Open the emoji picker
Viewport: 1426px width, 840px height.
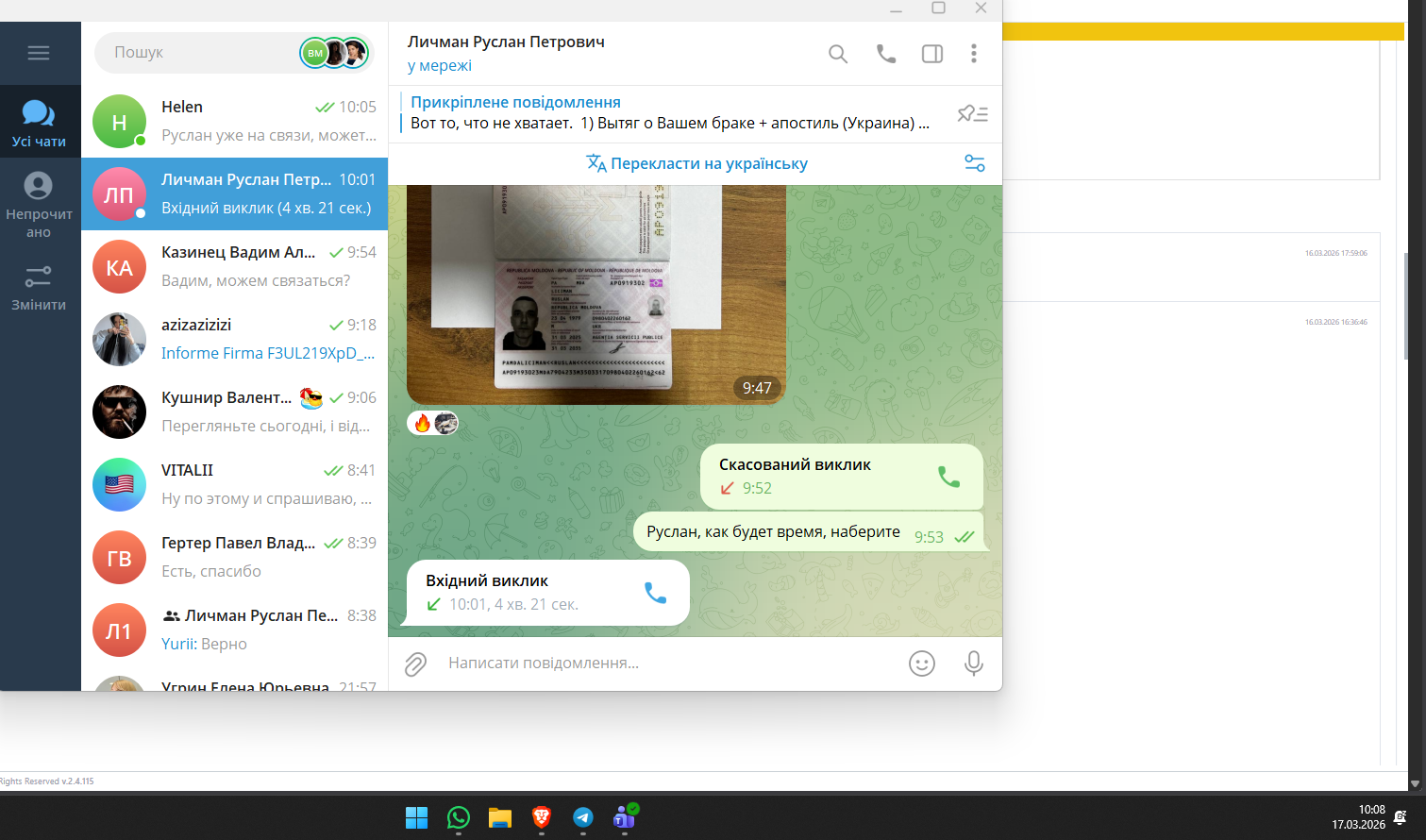click(922, 664)
